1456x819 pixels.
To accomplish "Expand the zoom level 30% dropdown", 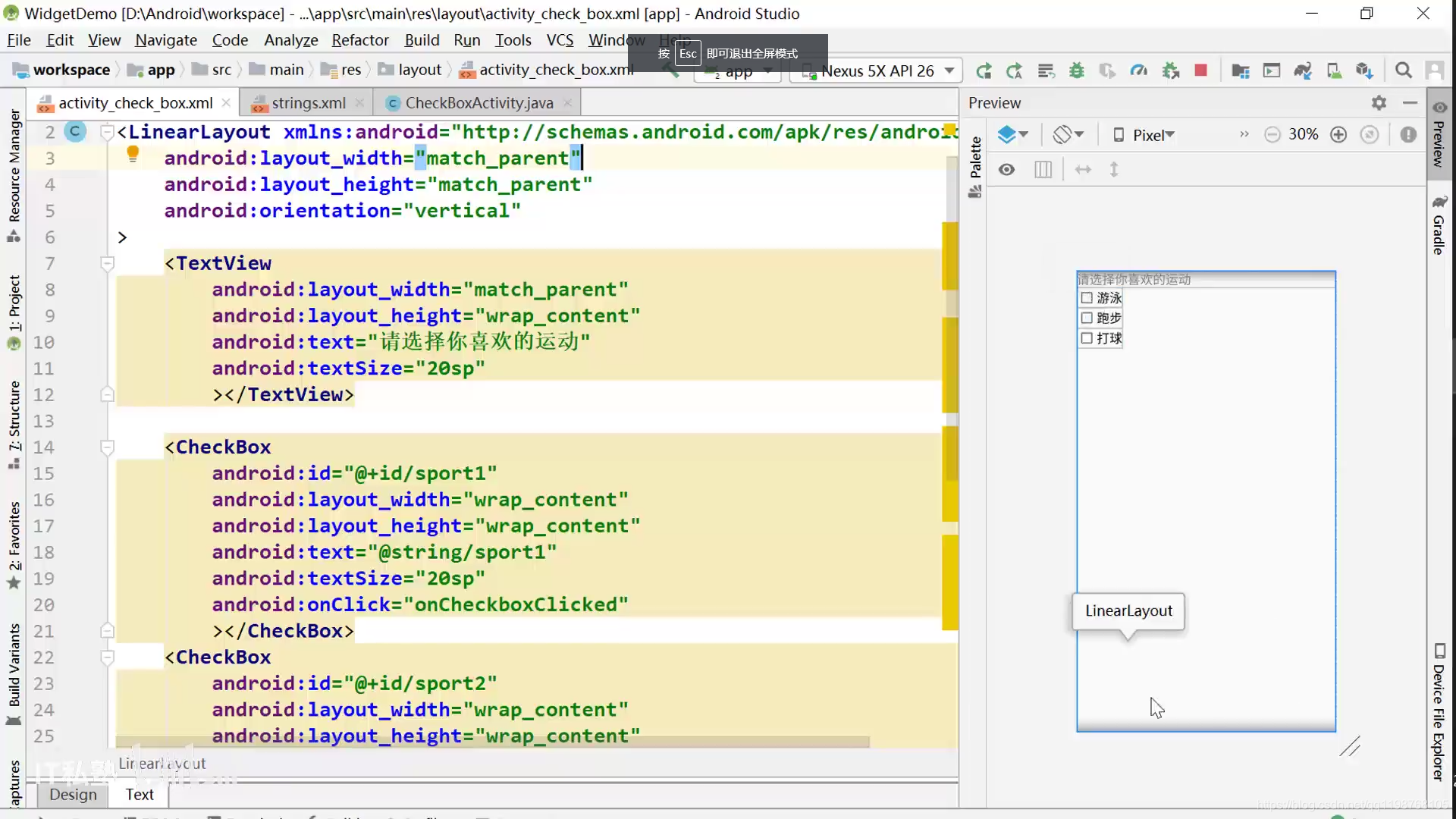I will 1304,134.
